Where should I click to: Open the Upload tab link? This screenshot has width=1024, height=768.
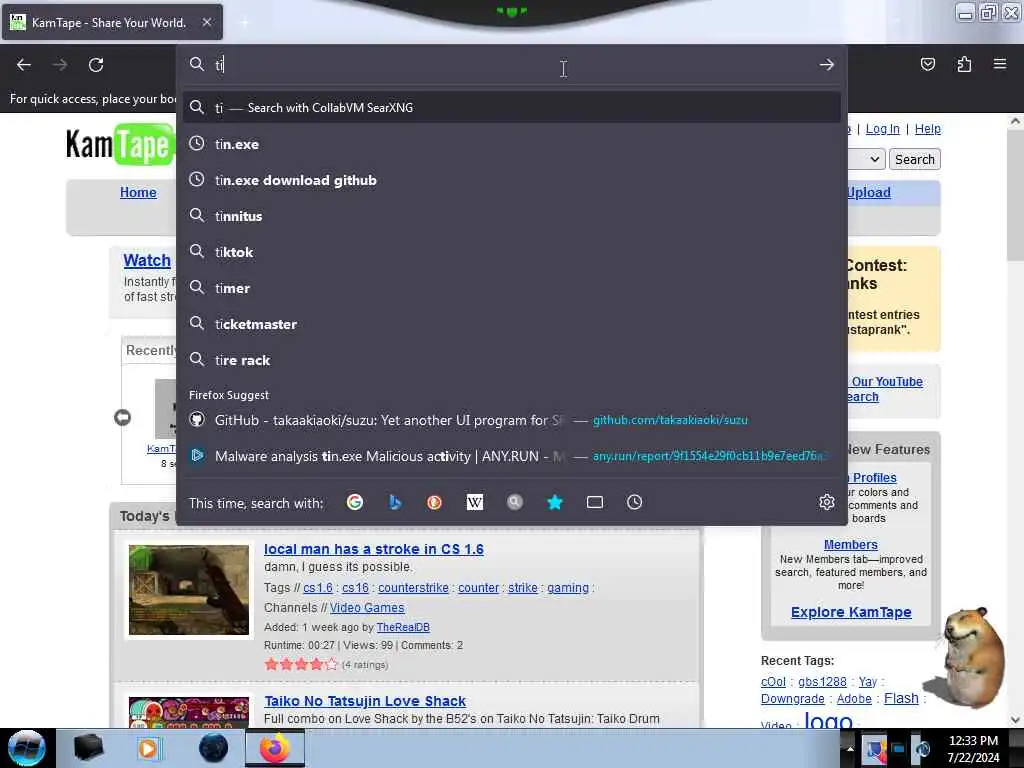click(x=869, y=192)
